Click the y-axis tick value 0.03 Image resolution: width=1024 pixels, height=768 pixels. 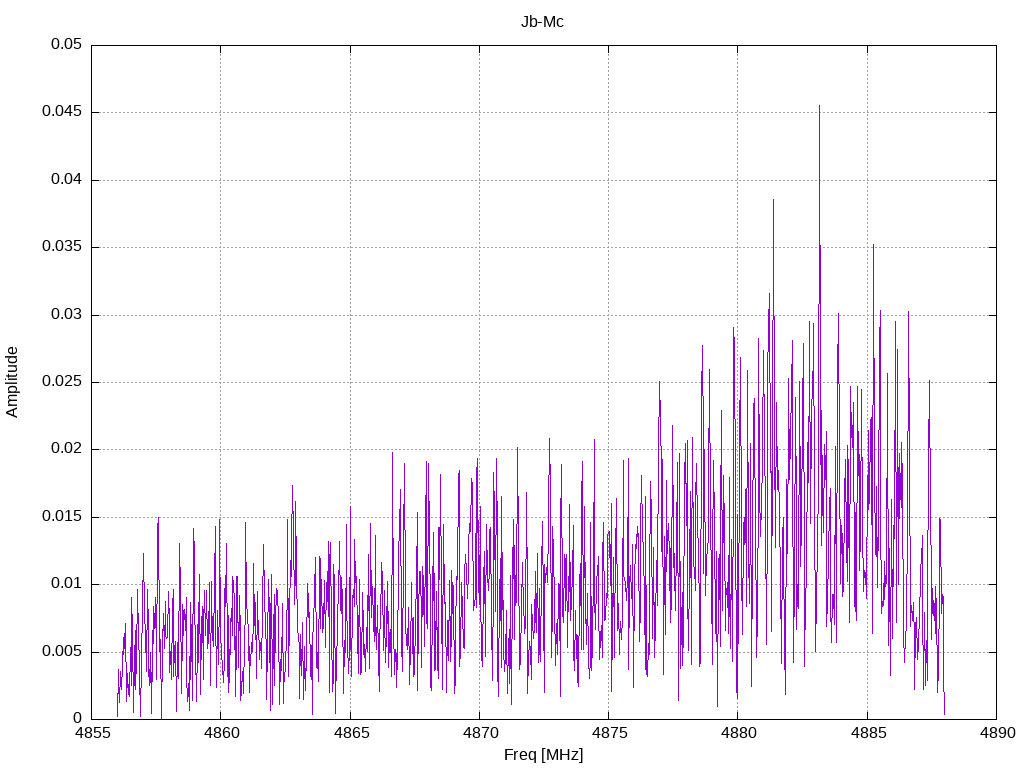pos(67,315)
